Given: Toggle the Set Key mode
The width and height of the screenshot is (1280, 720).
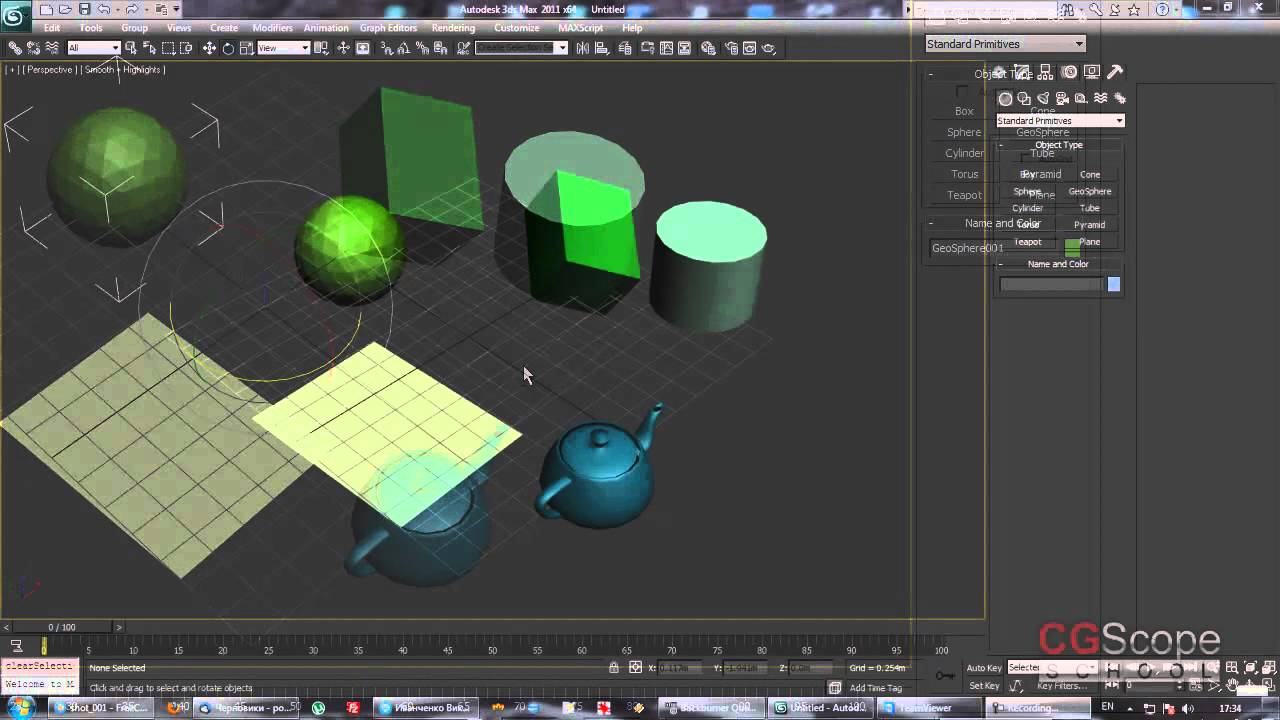Looking at the screenshot, I should [x=984, y=686].
